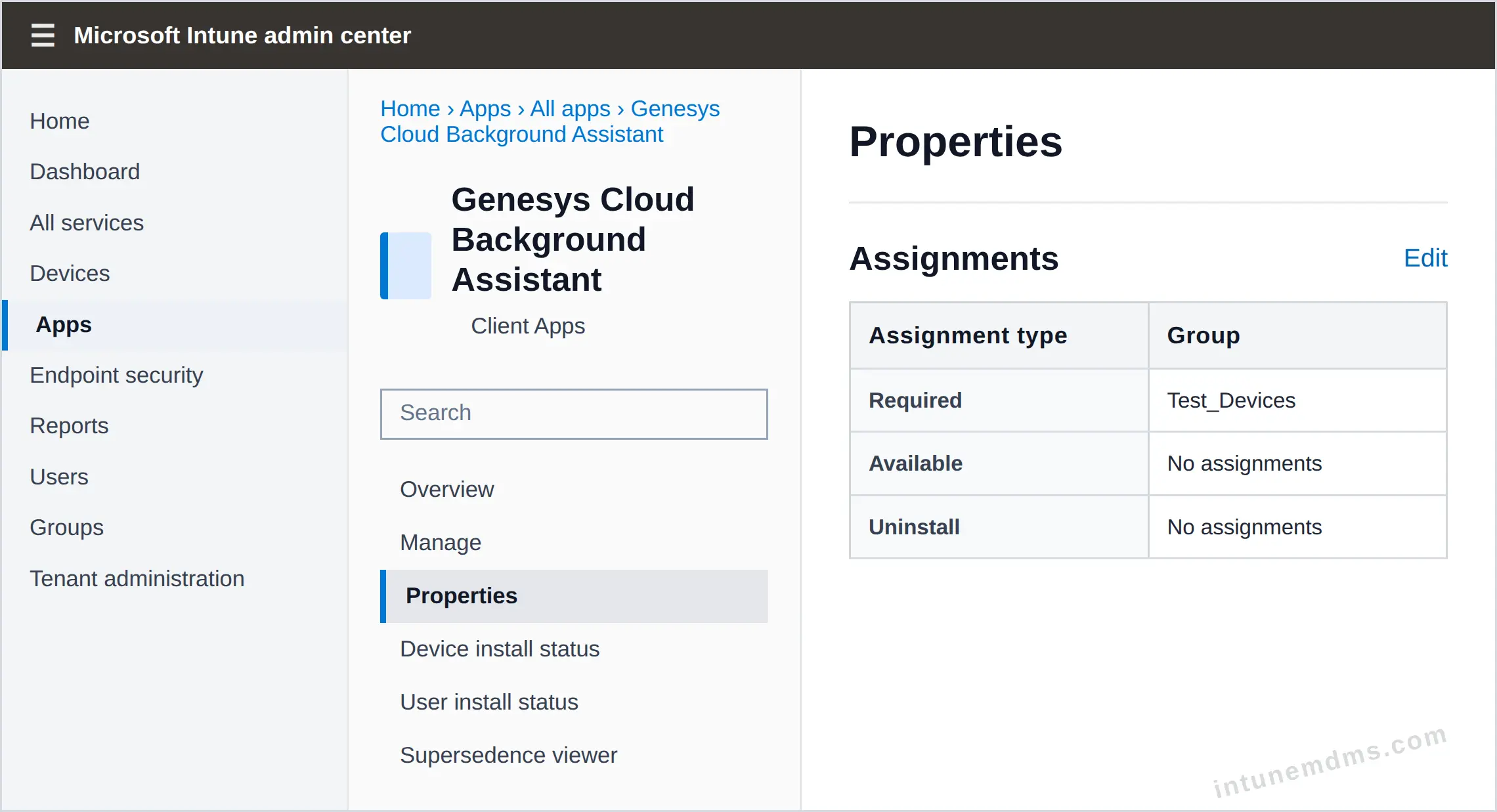Viewport: 1497px width, 812px height.
Task: Click the Microsoft Intune admin center title
Action: pyautogui.click(x=242, y=35)
